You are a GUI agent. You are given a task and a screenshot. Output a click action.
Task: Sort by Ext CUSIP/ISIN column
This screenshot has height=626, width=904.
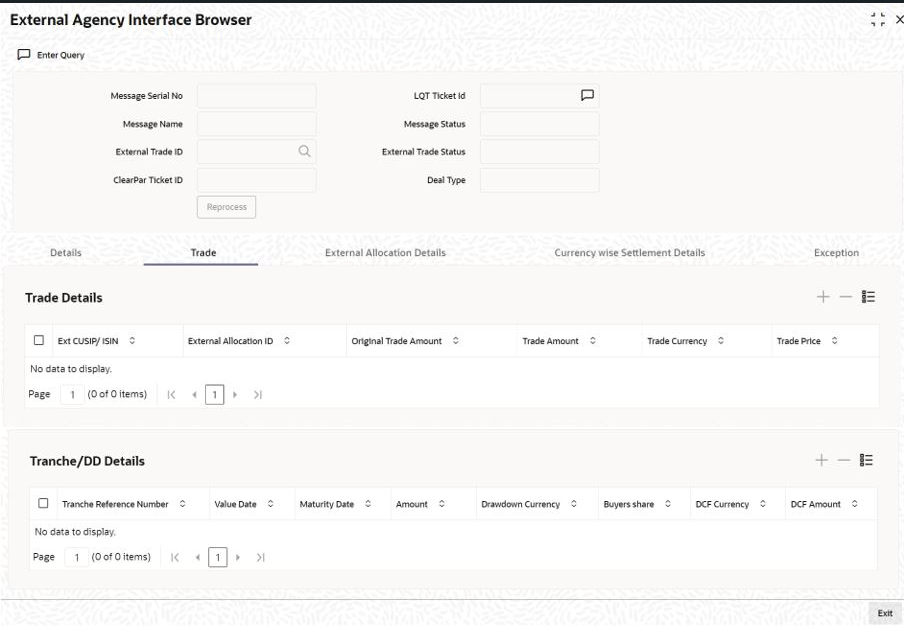pos(133,341)
